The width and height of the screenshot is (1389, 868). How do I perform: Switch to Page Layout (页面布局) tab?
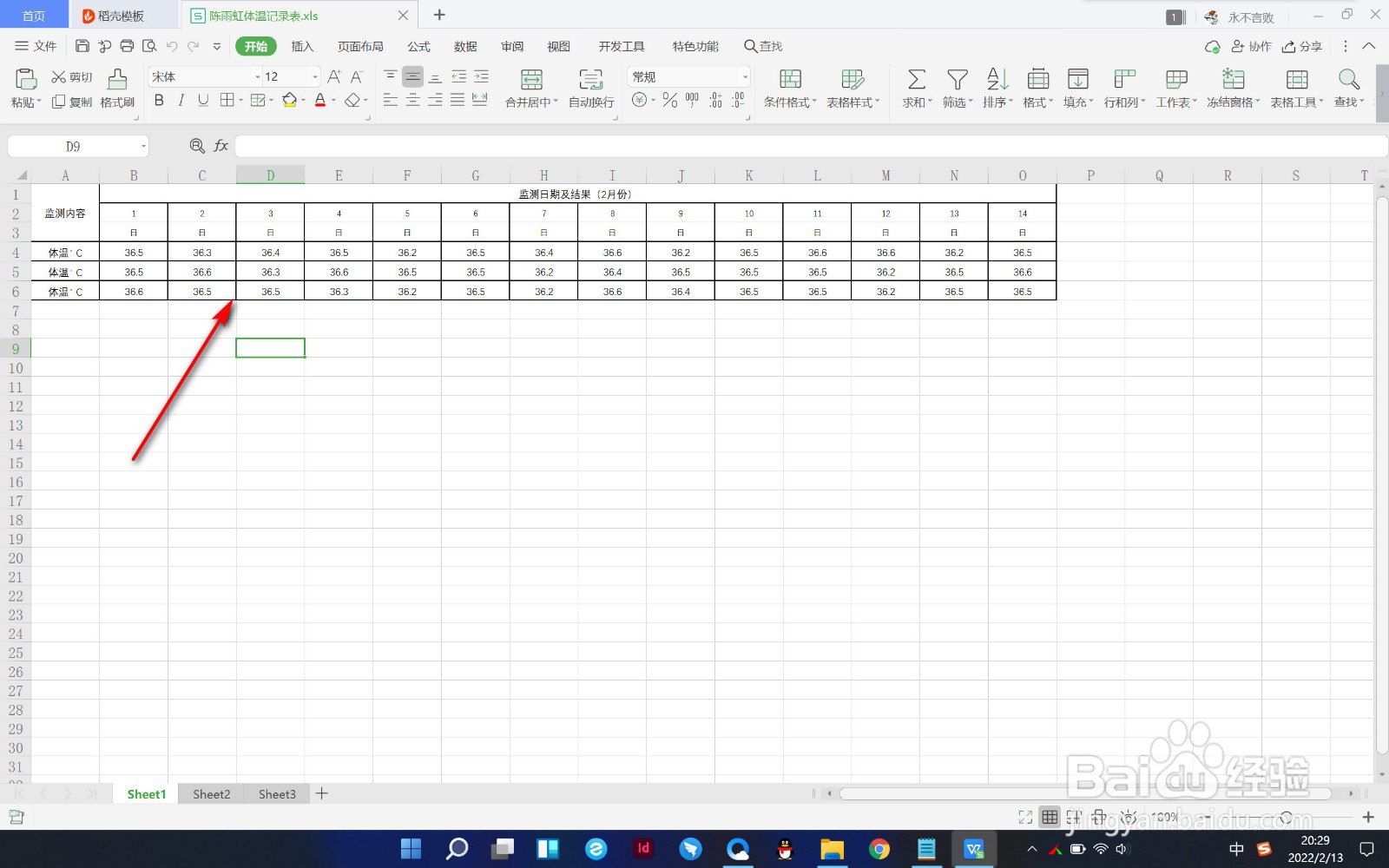[x=360, y=46]
